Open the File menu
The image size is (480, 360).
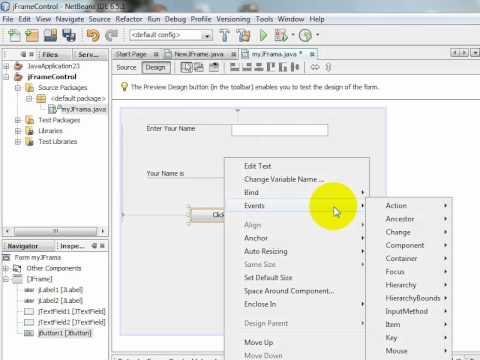[8, 19]
